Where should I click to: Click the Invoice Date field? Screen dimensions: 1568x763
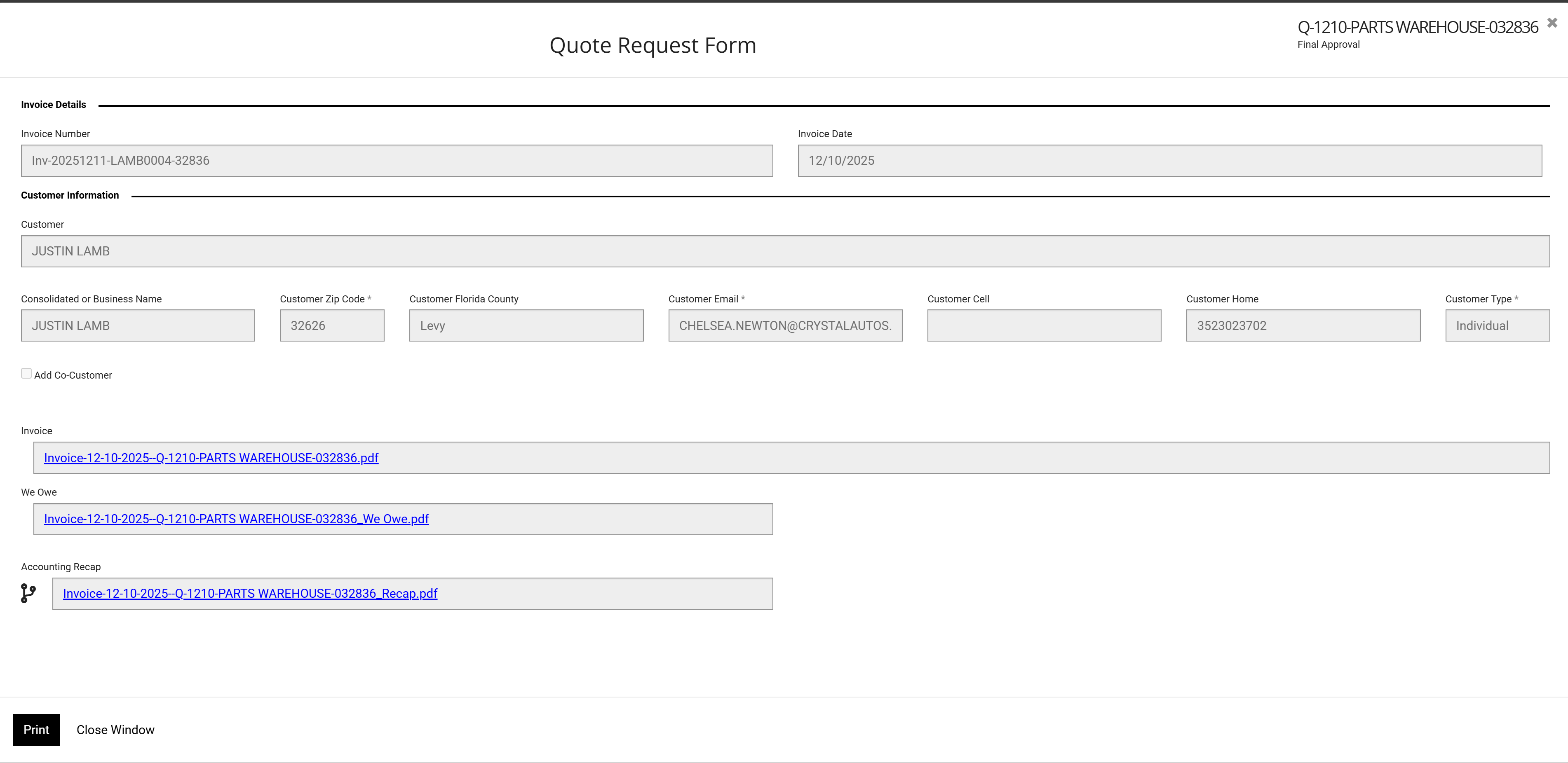point(1169,161)
